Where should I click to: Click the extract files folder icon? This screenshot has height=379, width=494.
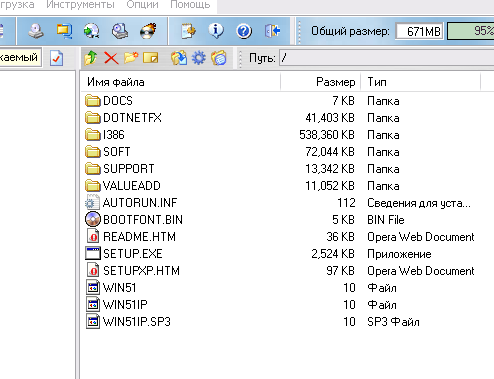coord(179,58)
